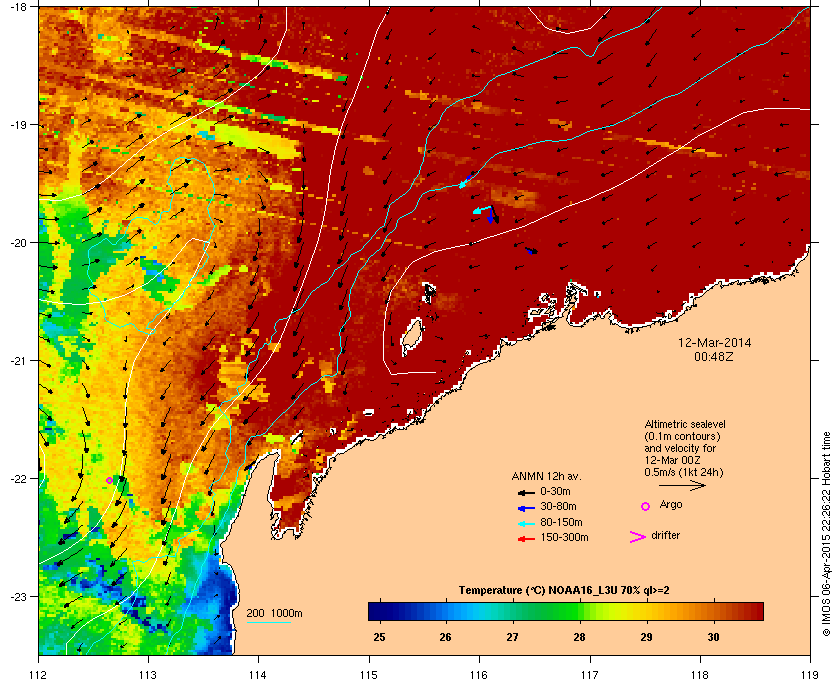Select the small outlined island near 20.4°S
Image resolution: width=840 pixels, height=680 pixels.
tap(429, 292)
